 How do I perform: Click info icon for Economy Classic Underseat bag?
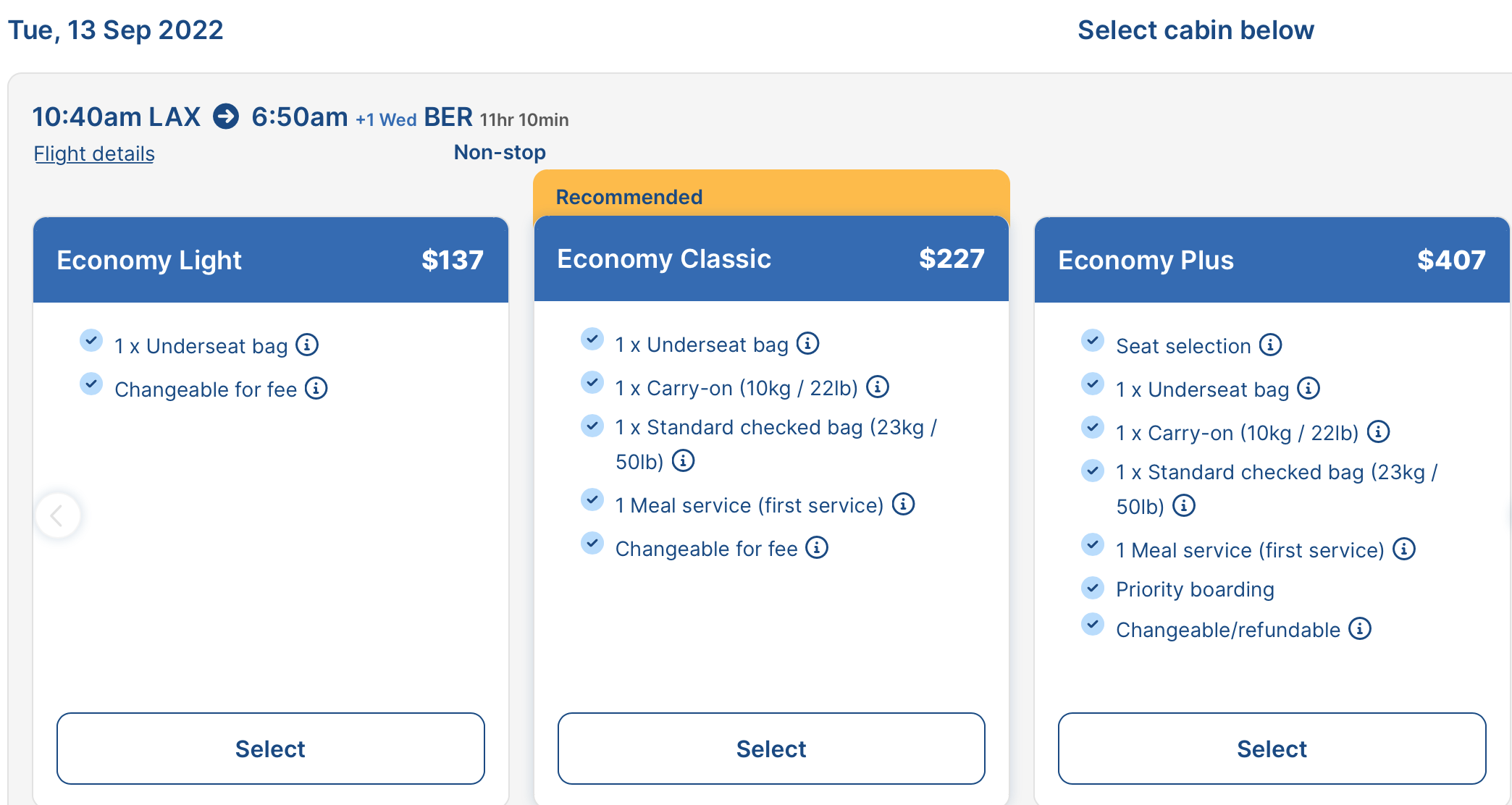point(808,343)
